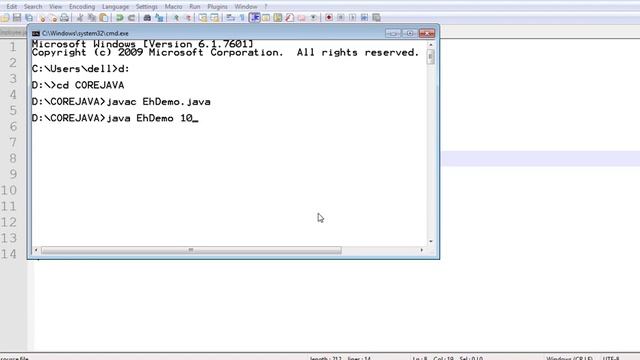Click the 'javac EhDemo.java' command line
640x360 pixels.
pyautogui.click(x=121, y=102)
